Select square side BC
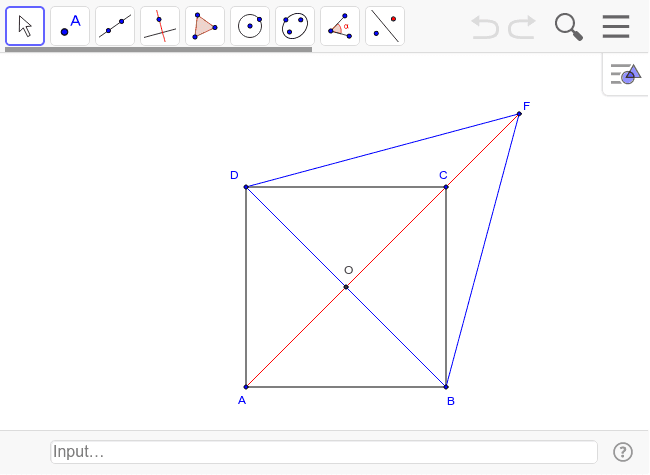The image size is (650, 475). (x=446, y=287)
